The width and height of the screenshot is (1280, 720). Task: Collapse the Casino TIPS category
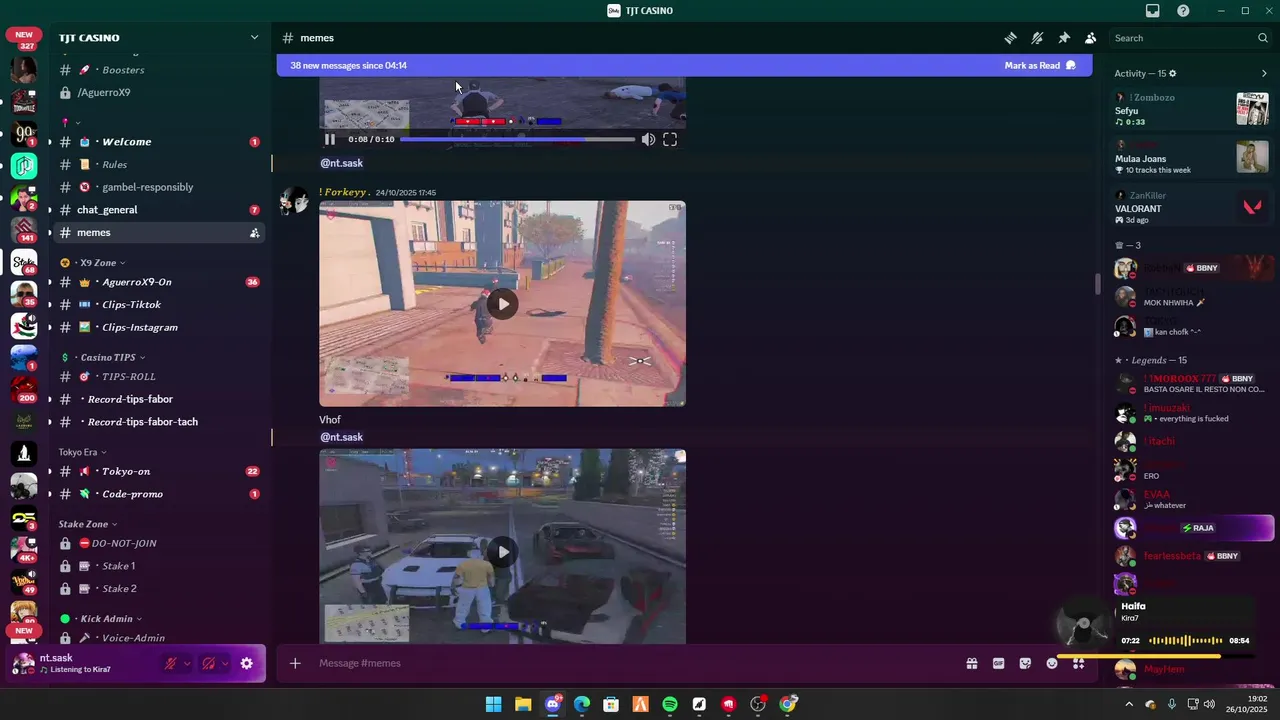104,357
